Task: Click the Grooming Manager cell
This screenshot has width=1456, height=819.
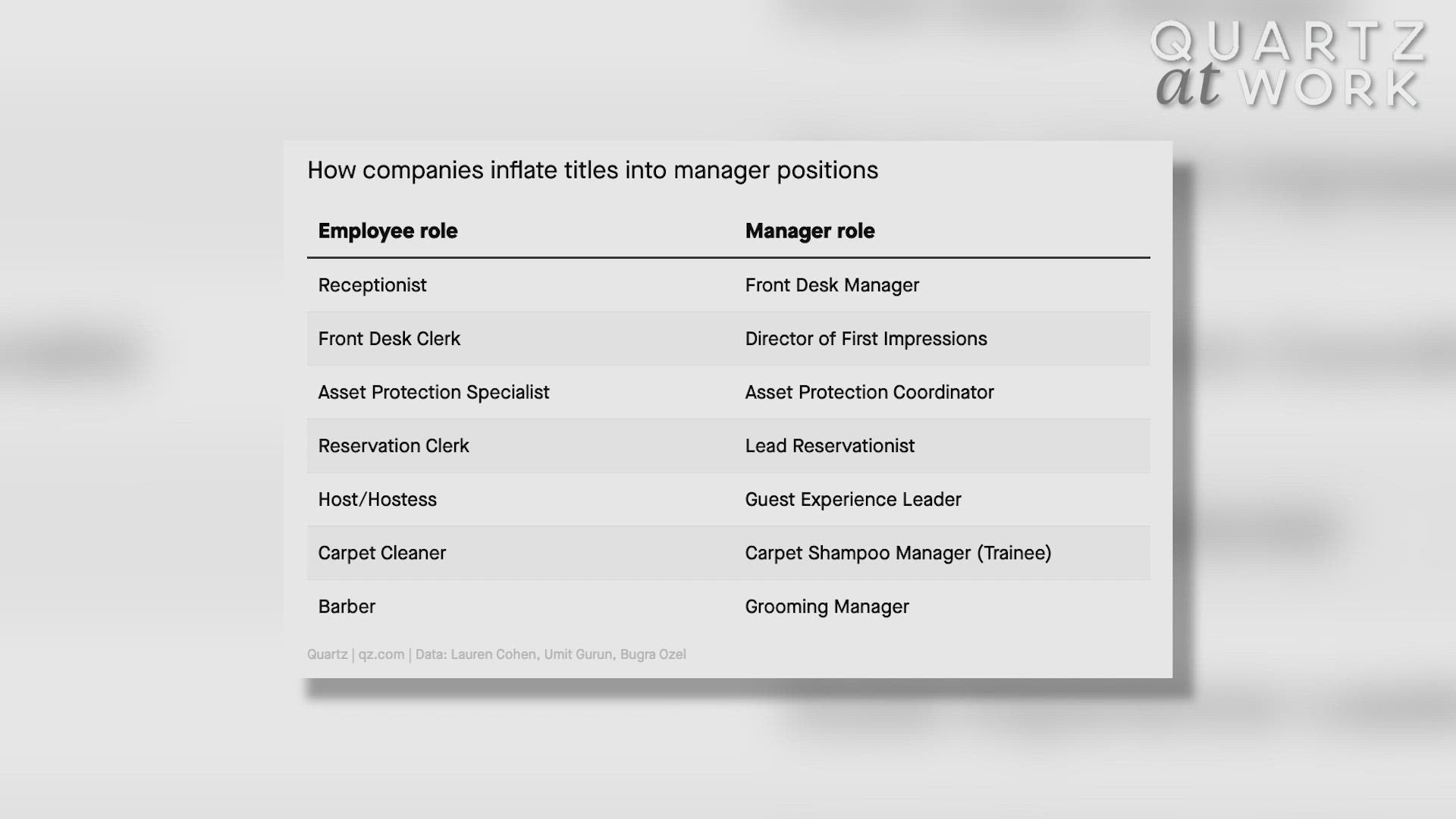Action: point(827,607)
